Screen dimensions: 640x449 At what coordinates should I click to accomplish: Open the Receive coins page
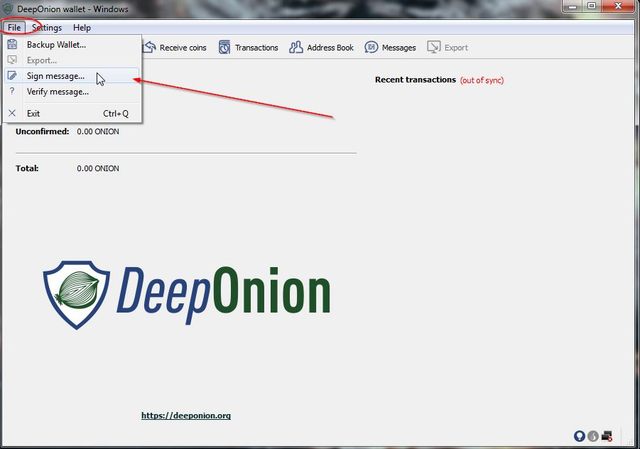pos(175,48)
